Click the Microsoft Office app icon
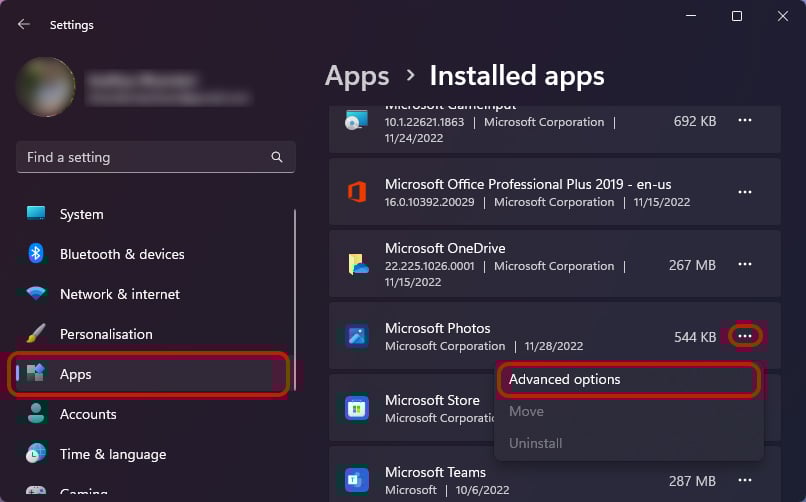The width and height of the screenshot is (806, 502). [357, 192]
